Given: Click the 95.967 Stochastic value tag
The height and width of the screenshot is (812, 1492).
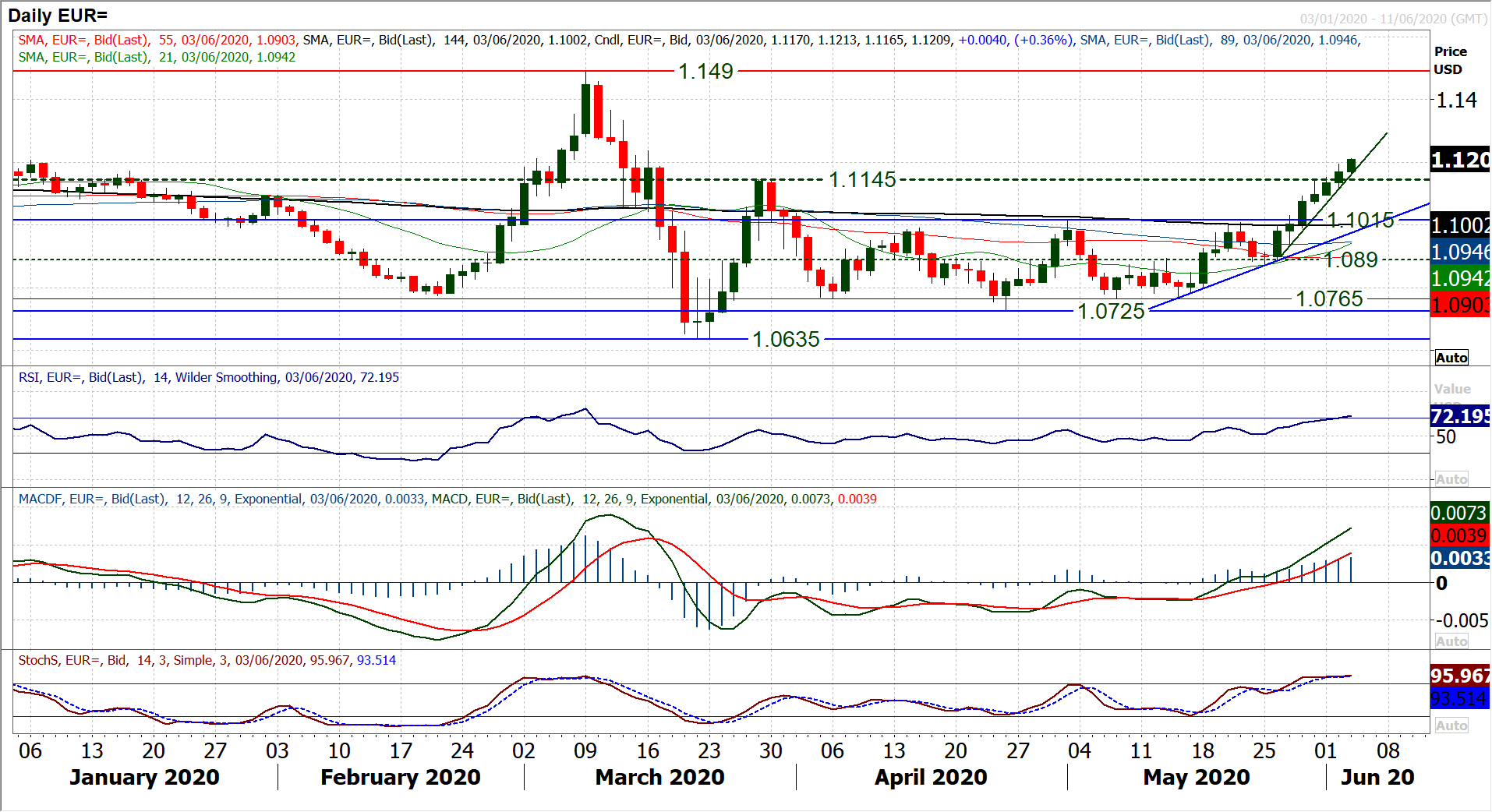Looking at the screenshot, I should pos(1460,676).
